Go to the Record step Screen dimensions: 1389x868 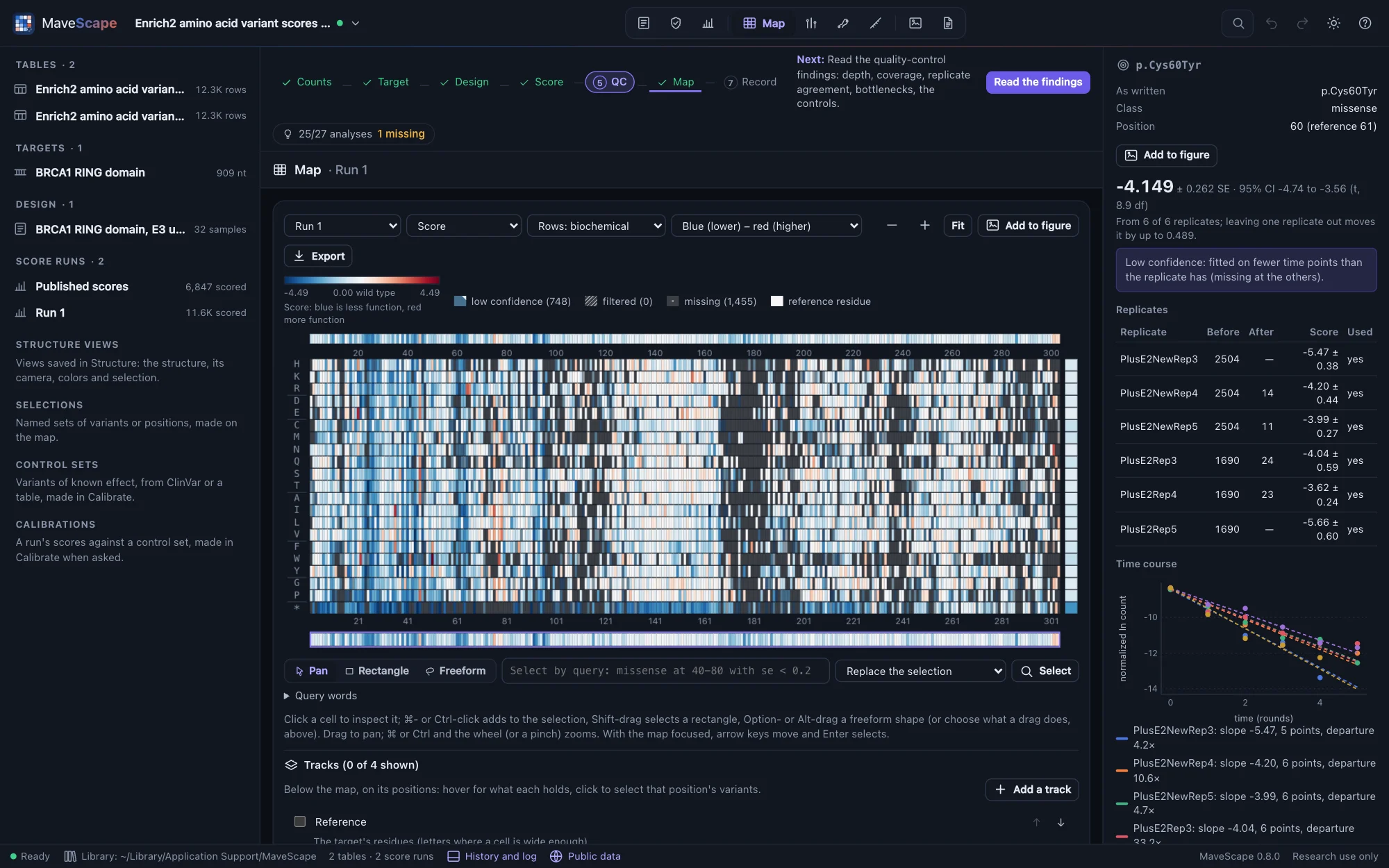click(750, 82)
